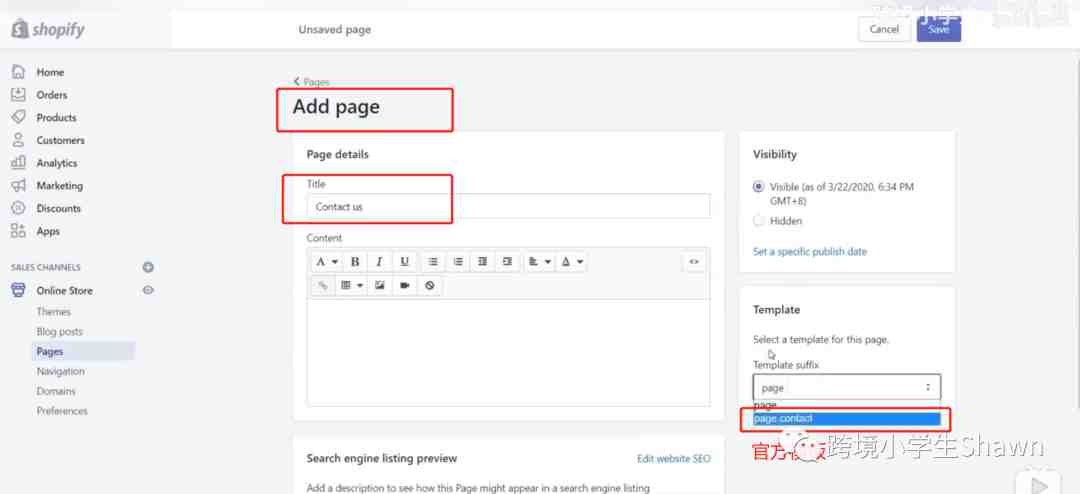Apply italic formatting in editor toolbar
Screen dimensions: 1080x494
click(380, 262)
